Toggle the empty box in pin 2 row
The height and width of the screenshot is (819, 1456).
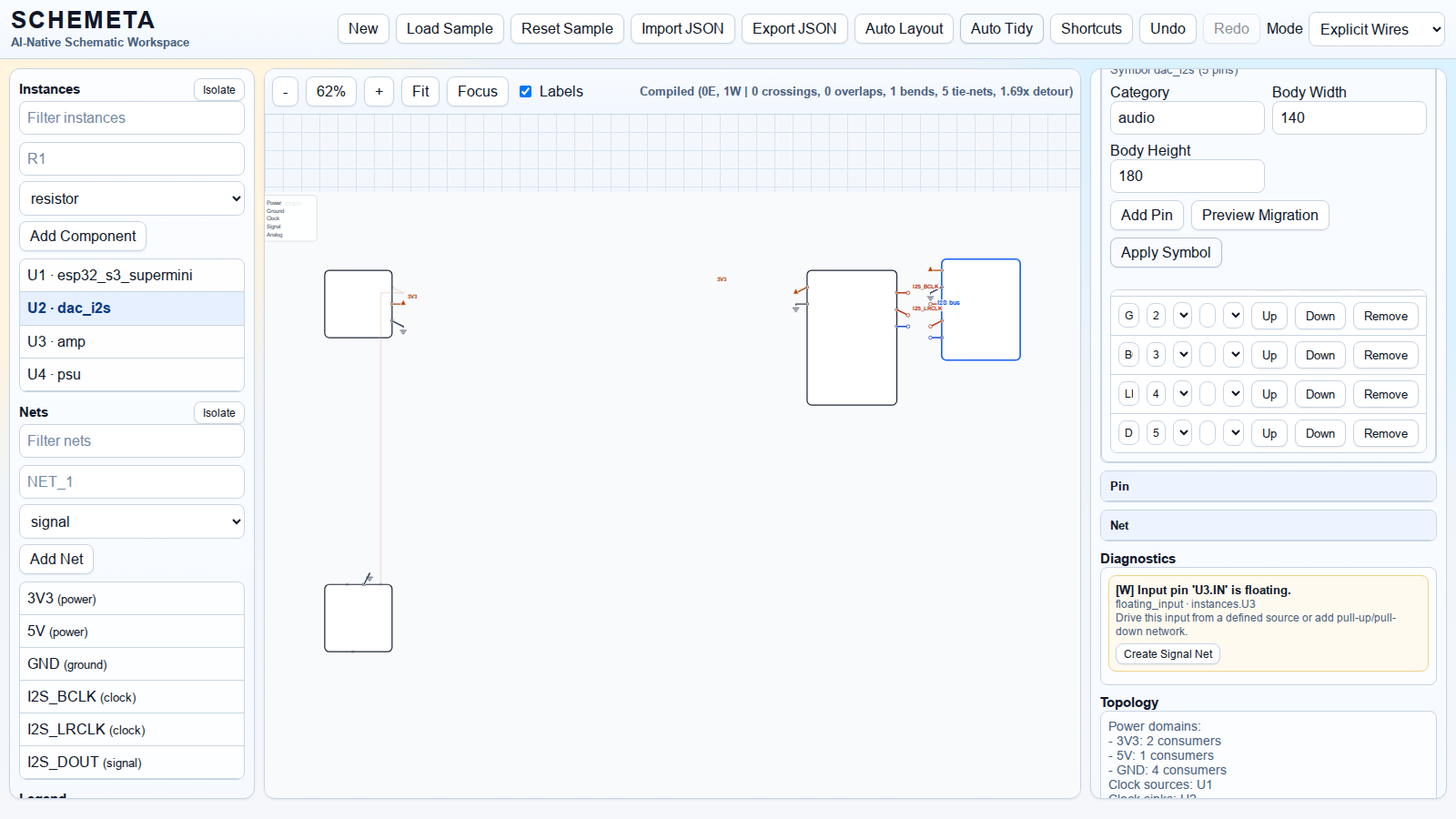pos(1208,316)
